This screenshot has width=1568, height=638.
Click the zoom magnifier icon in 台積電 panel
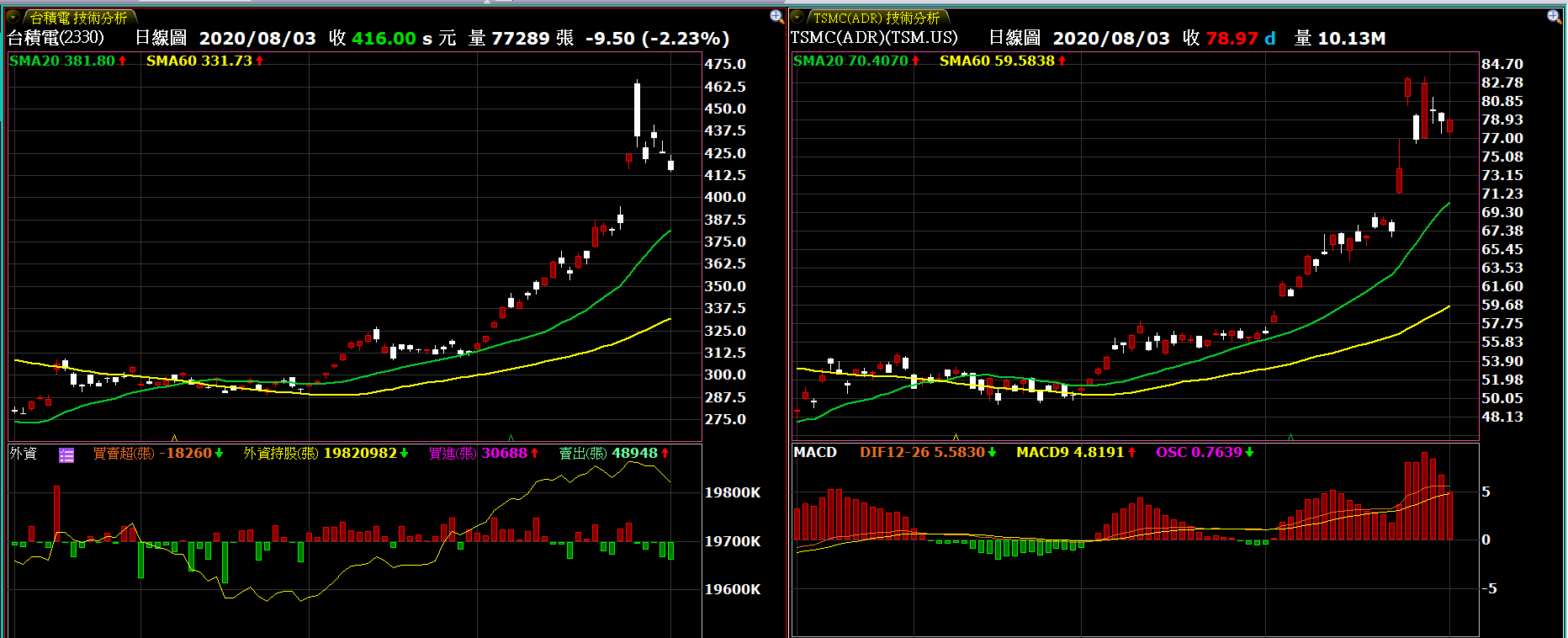point(776,16)
